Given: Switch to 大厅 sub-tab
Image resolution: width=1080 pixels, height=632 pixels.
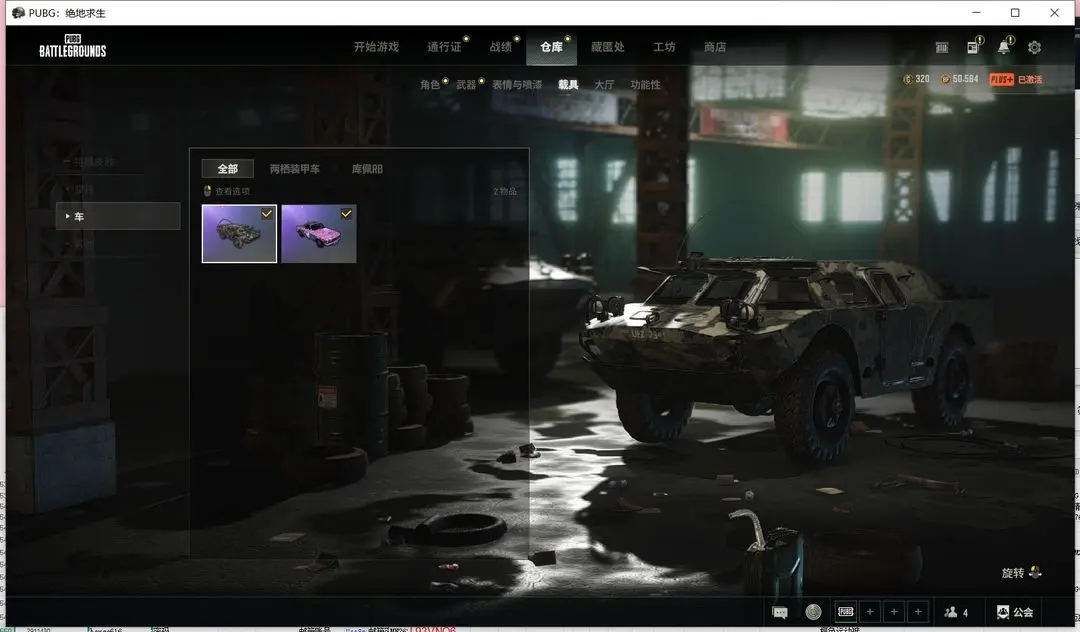Looking at the screenshot, I should click(604, 85).
